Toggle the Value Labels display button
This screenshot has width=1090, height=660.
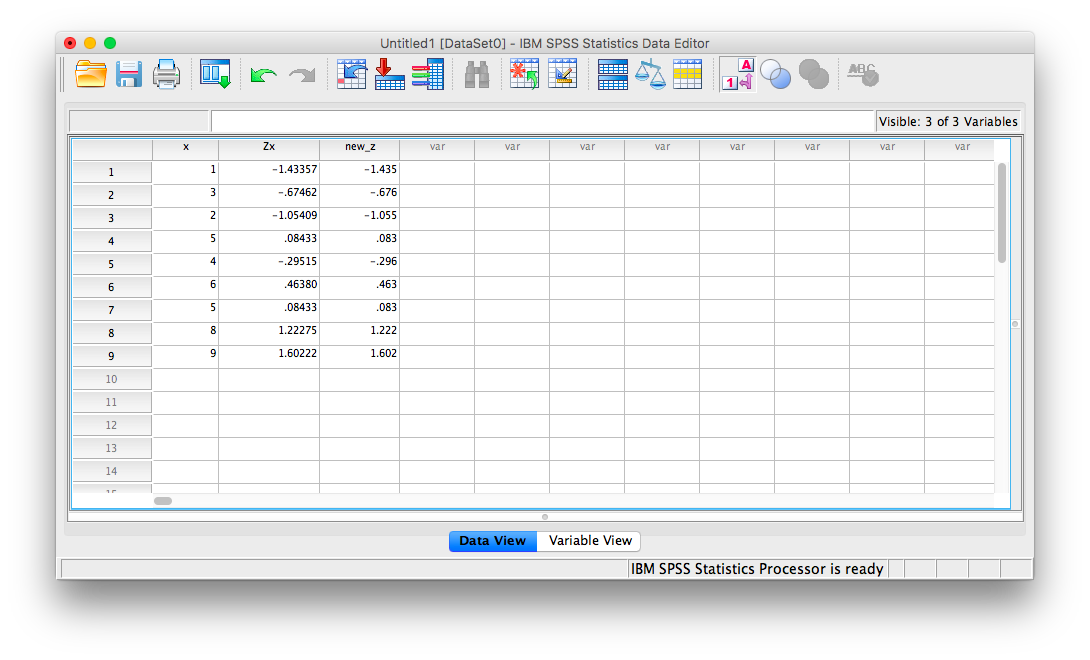pos(737,74)
